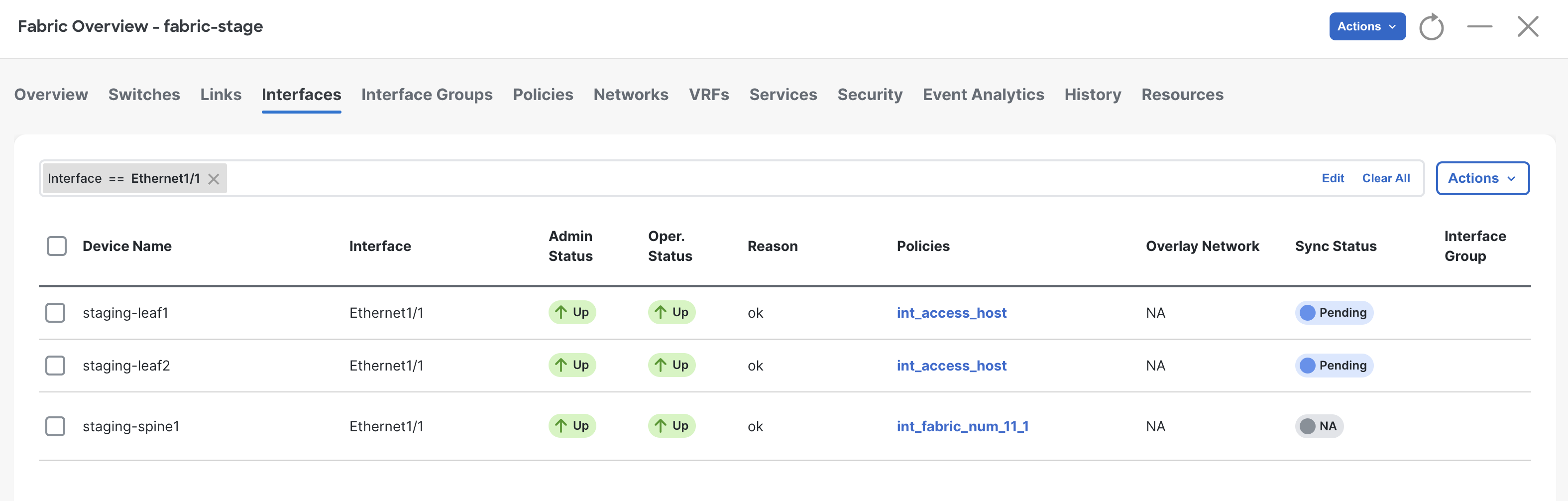Click the Interface column header
The height and width of the screenshot is (501, 1568).
tap(380, 246)
